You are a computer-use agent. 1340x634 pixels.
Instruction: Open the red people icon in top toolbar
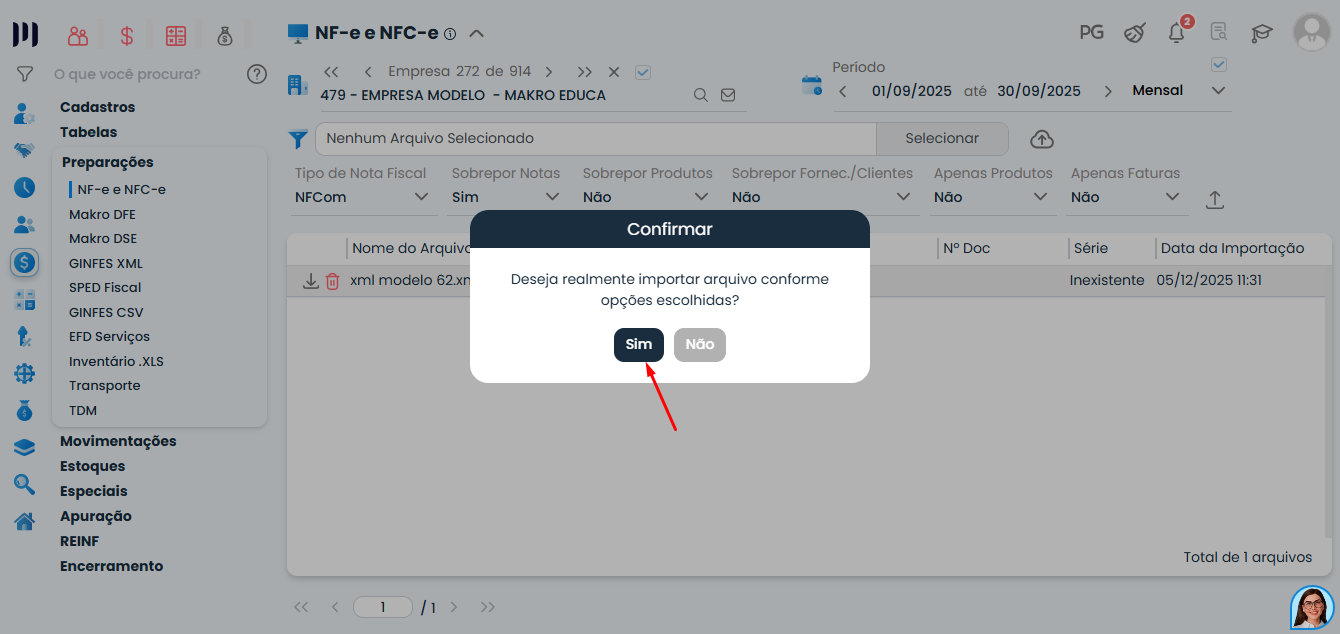pos(78,36)
